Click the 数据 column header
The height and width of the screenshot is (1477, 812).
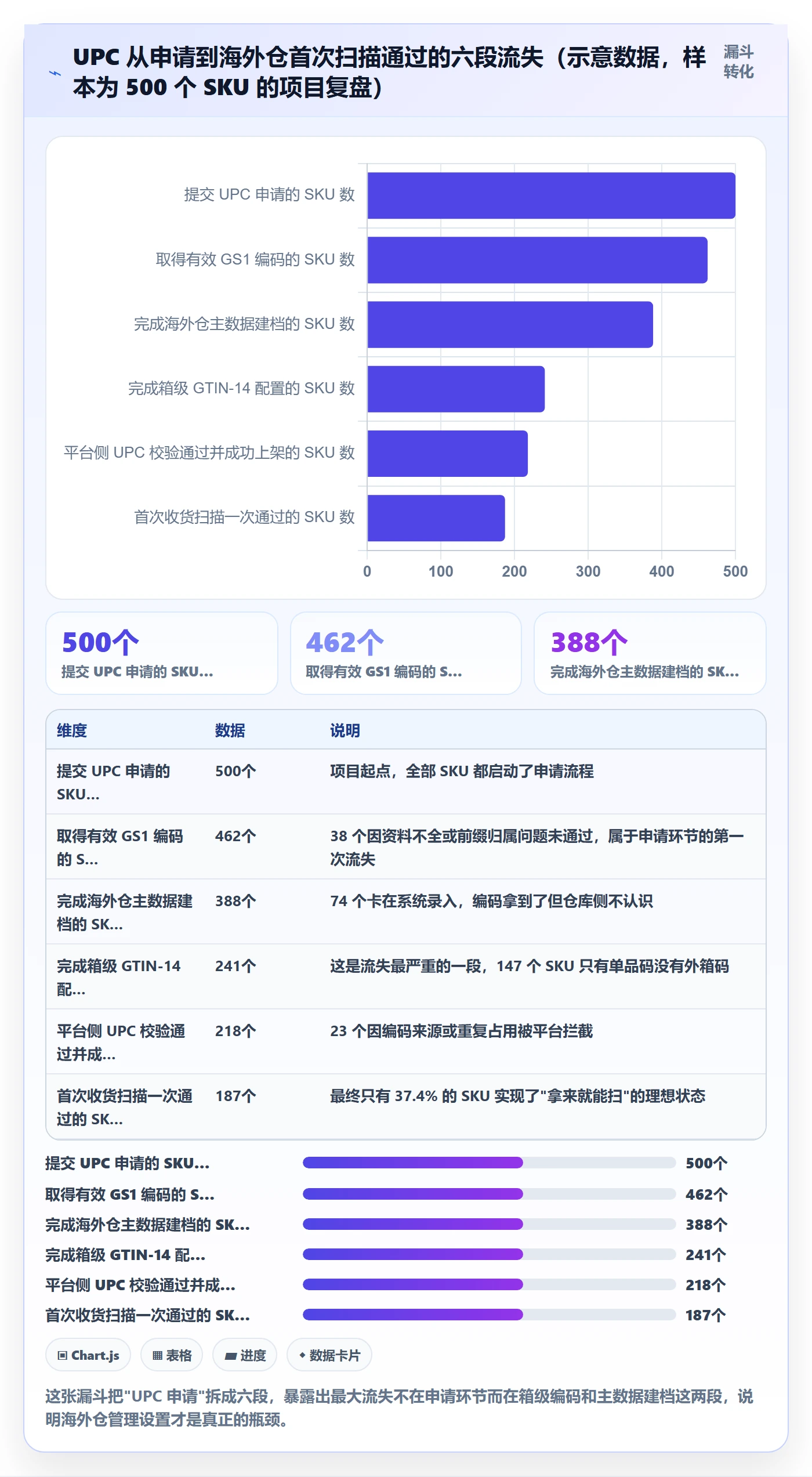tap(230, 730)
